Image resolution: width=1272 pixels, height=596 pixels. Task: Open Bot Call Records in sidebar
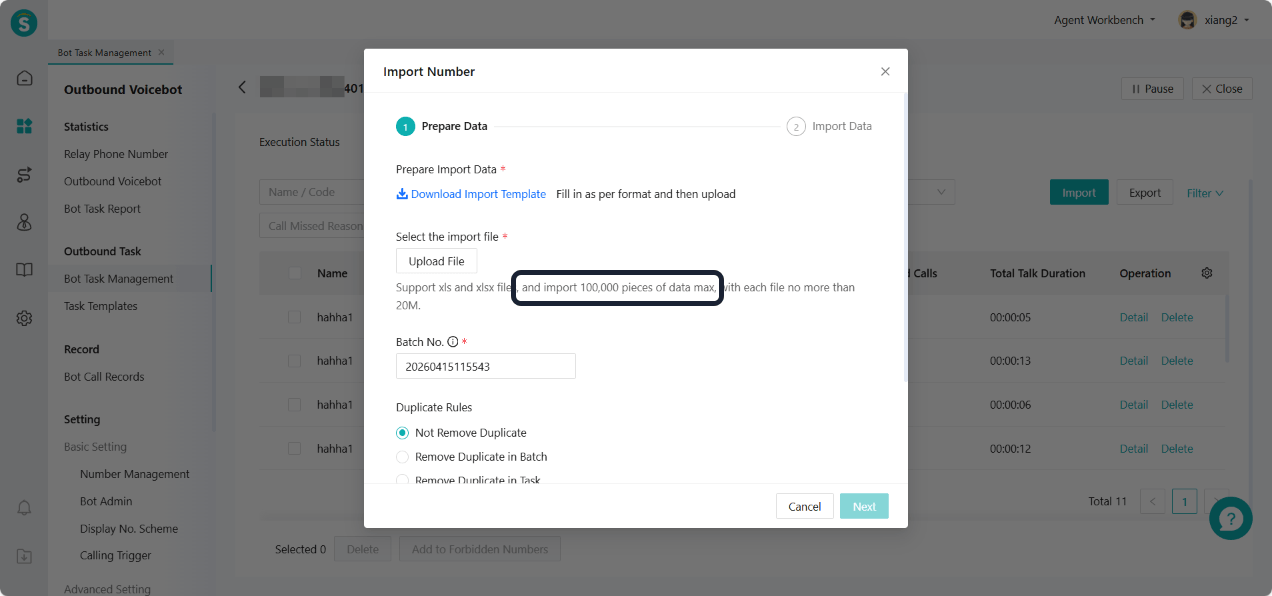tap(104, 377)
